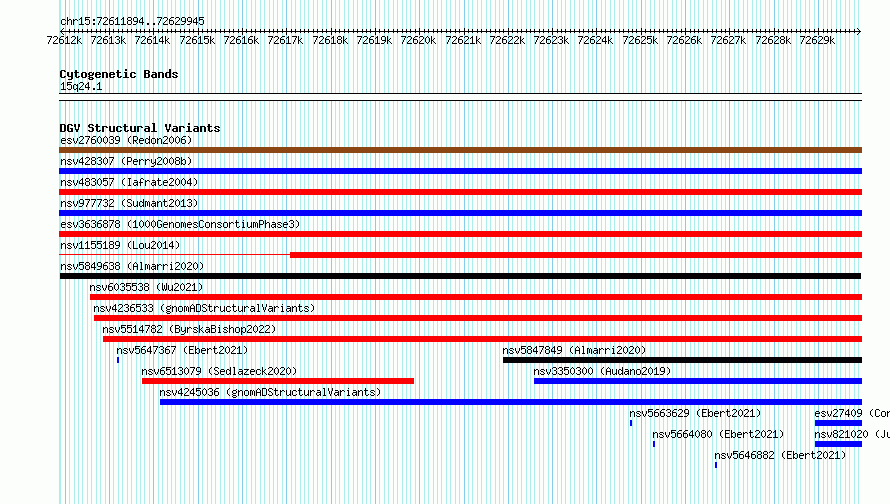Click the 72618k ruler tick label
Viewport: 890px width, 504px height.
[330, 40]
